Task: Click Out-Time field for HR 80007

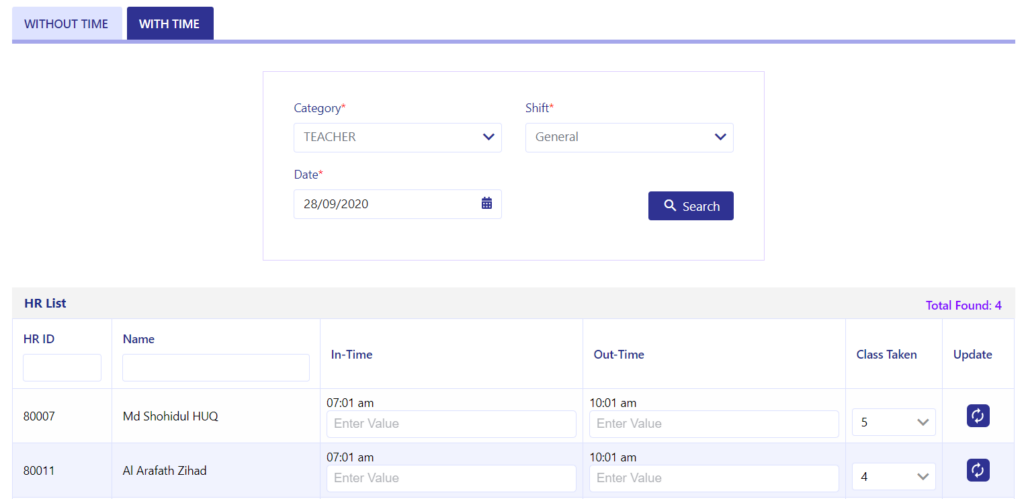Action: coord(714,424)
